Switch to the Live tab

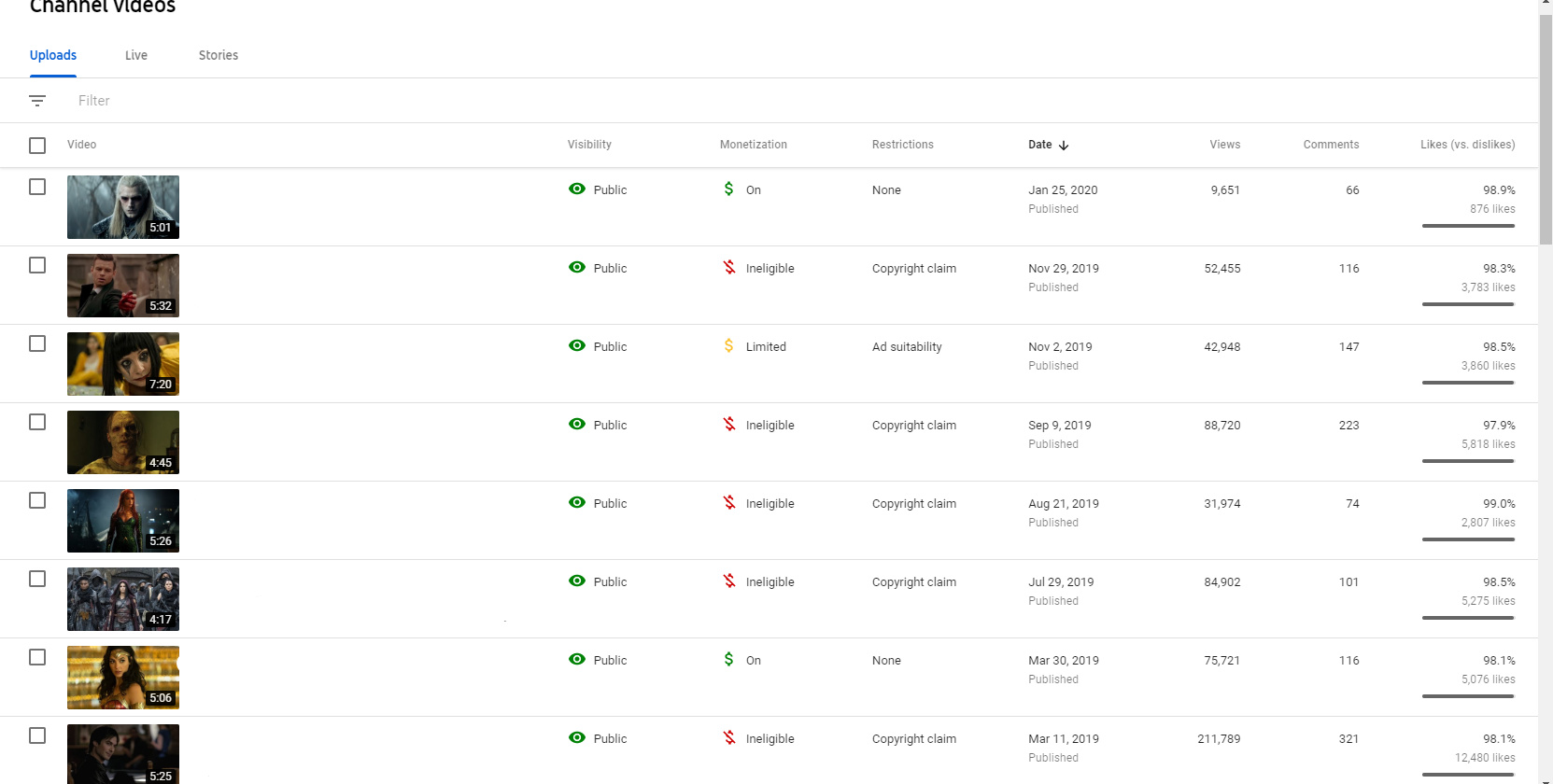[x=136, y=55]
